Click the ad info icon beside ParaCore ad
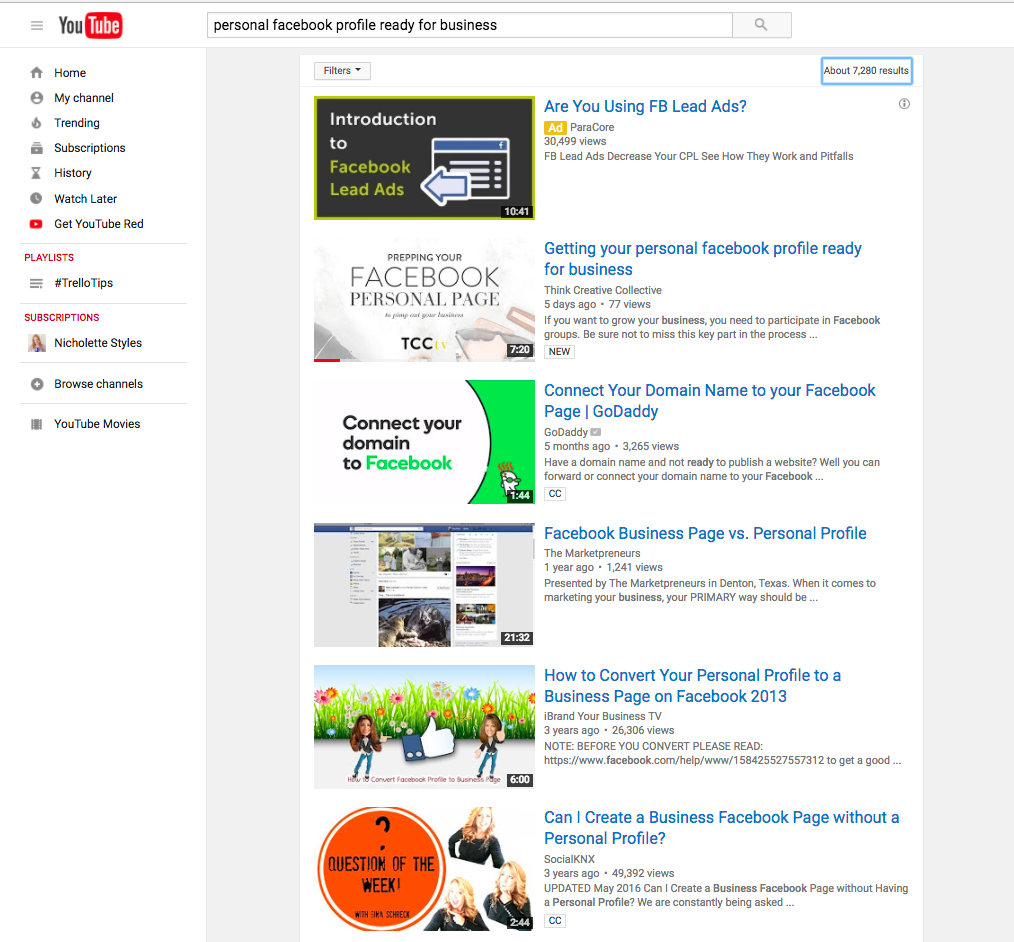1014x942 pixels. [x=904, y=104]
